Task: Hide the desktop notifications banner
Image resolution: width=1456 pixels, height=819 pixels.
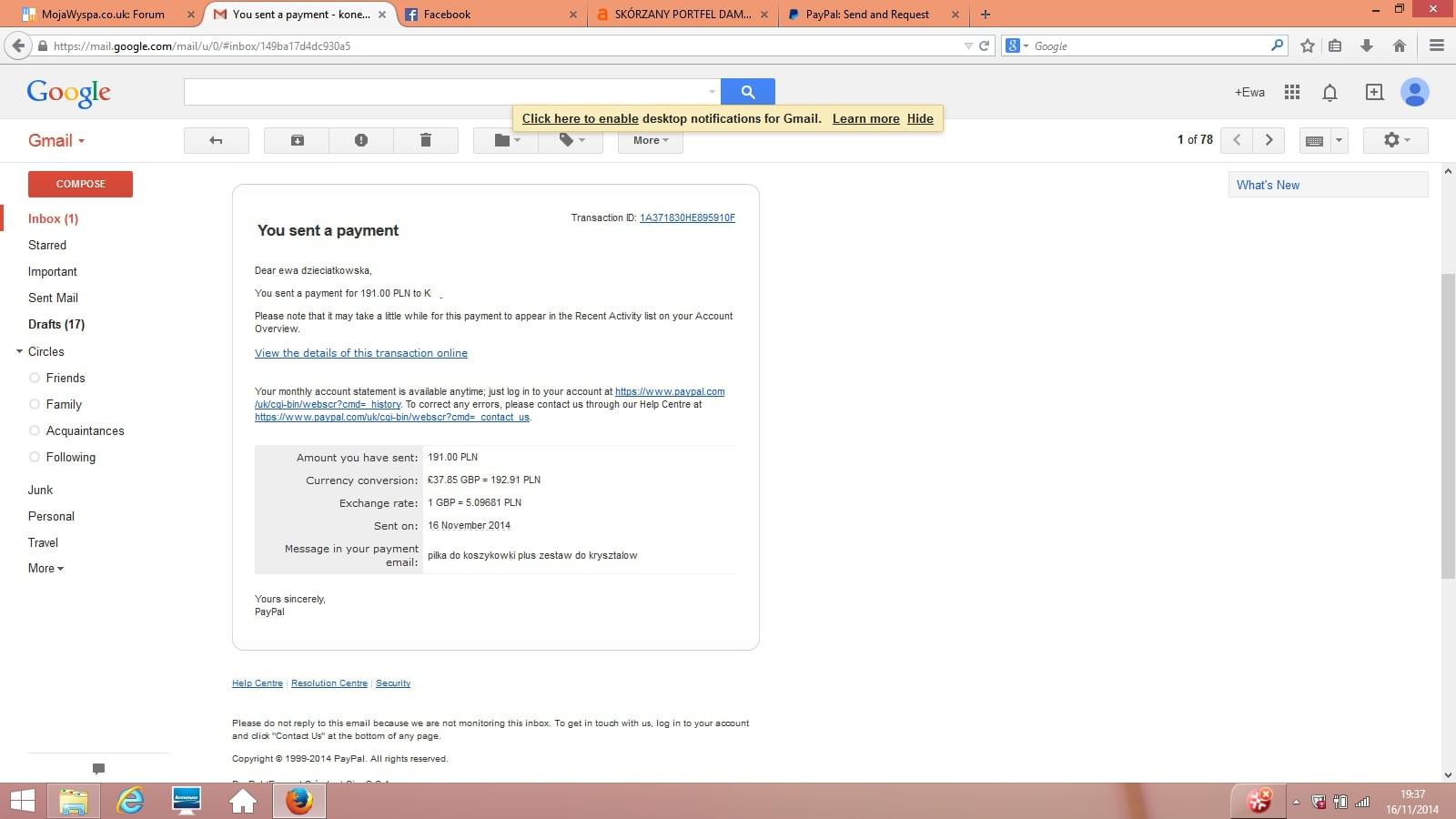Action: pos(920,118)
